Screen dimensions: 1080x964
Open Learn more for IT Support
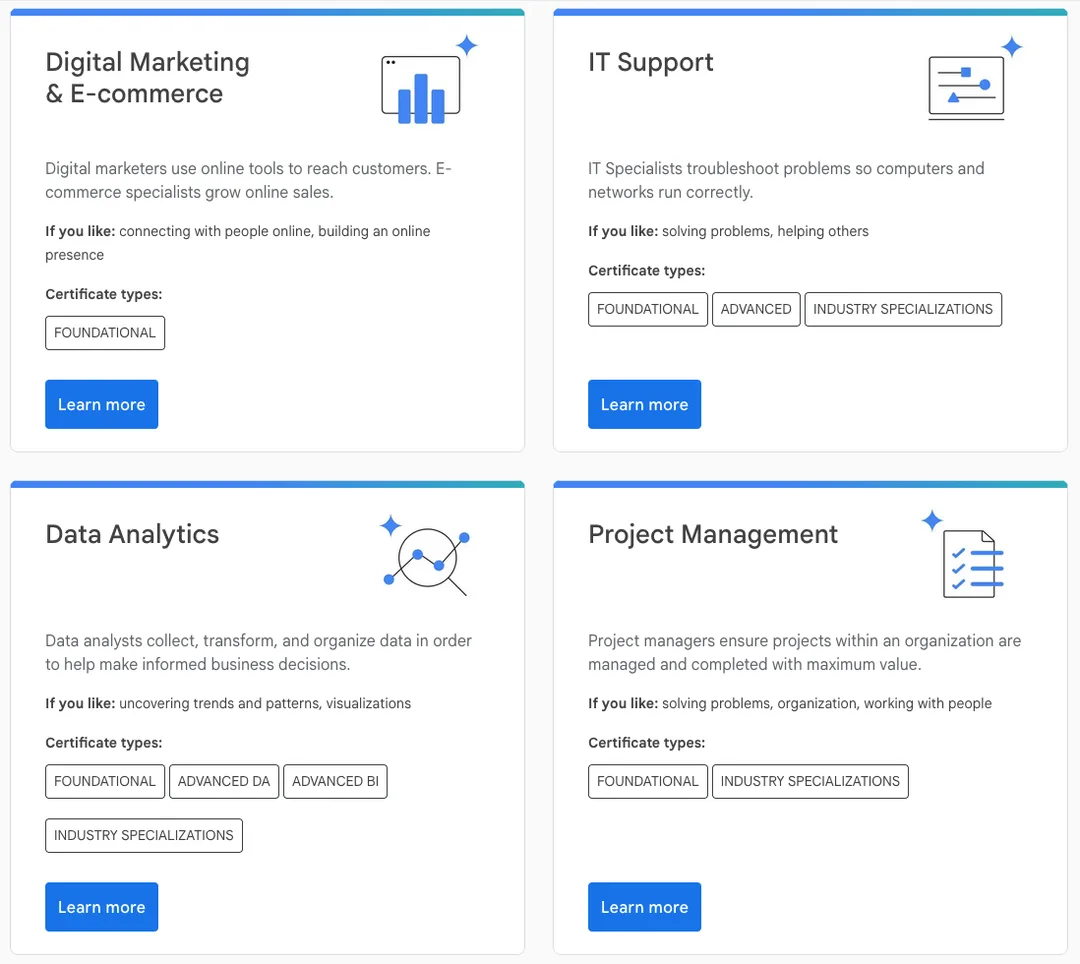[x=645, y=404]
